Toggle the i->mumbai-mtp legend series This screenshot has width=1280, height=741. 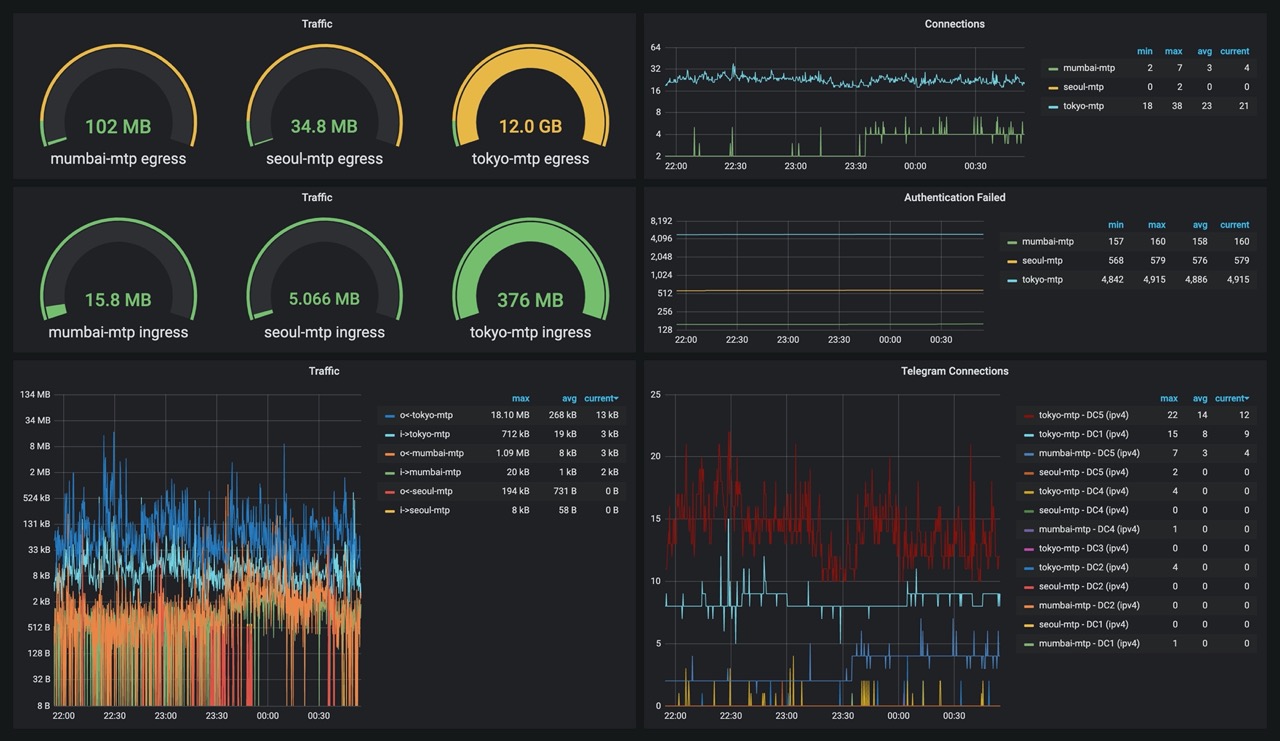[430, 472]
